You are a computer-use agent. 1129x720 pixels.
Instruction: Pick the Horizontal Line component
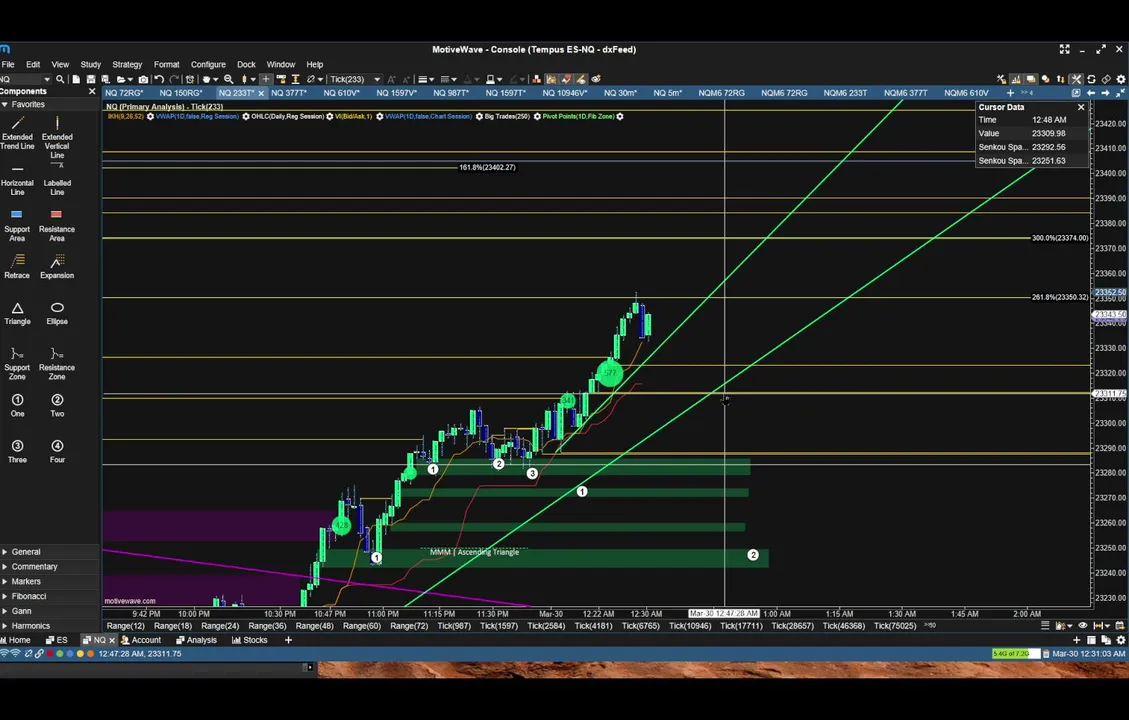pyautogui.click(x=17, y=180)
